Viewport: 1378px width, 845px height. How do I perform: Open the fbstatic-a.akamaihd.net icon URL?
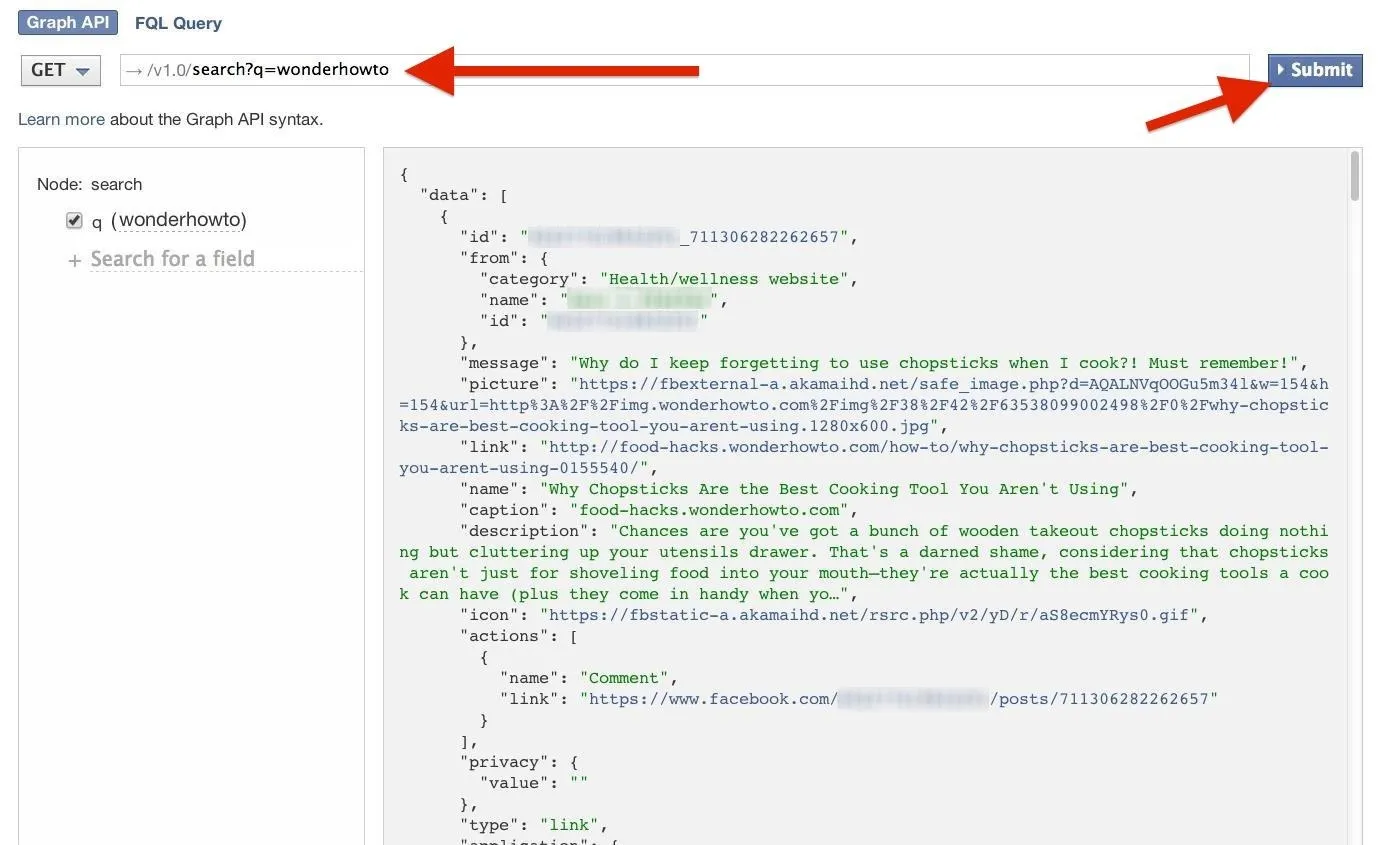(869, 615)
